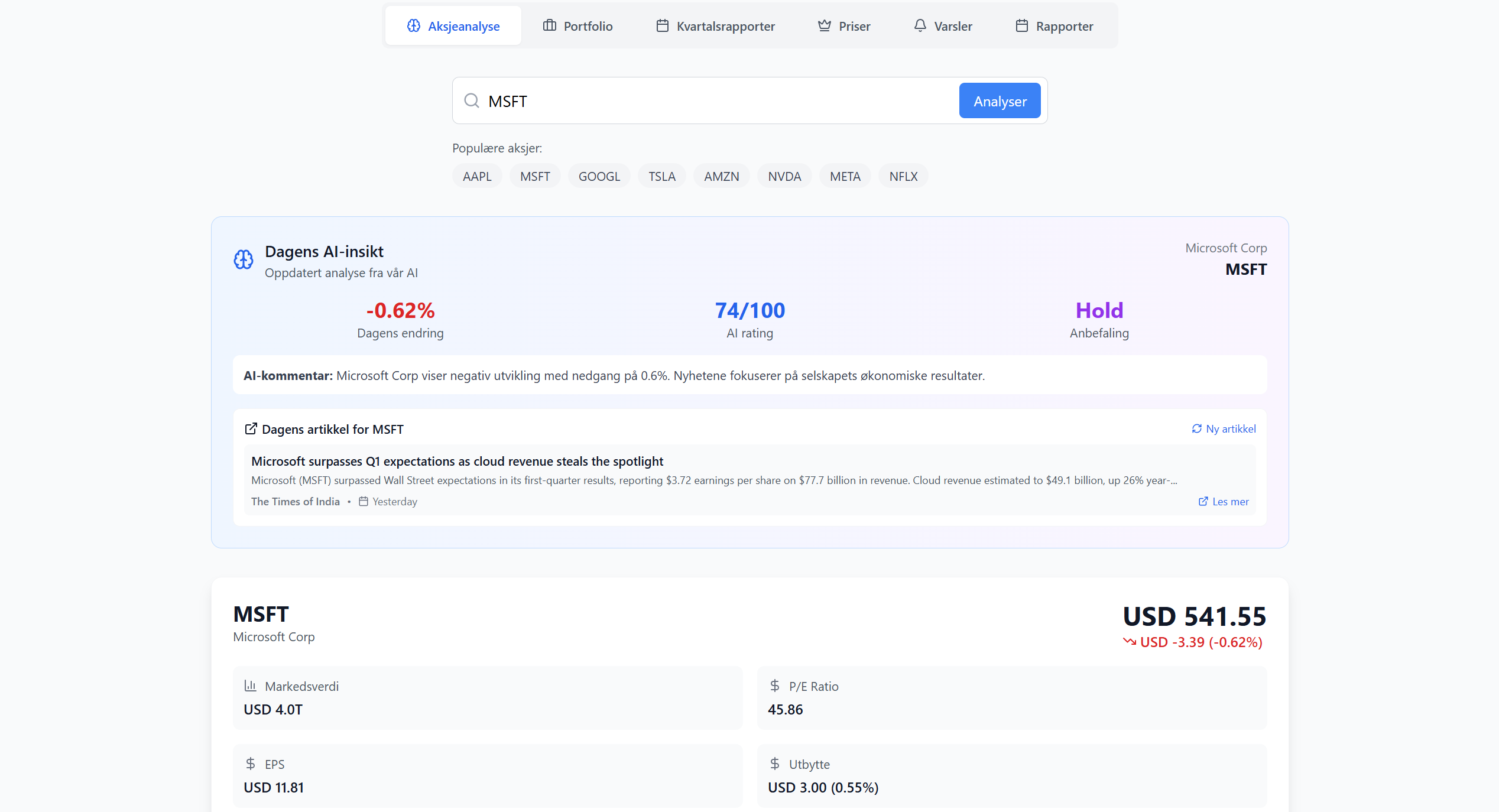
Task: Go to the Rapporter tab
Action: click(x=1054, y=26)
